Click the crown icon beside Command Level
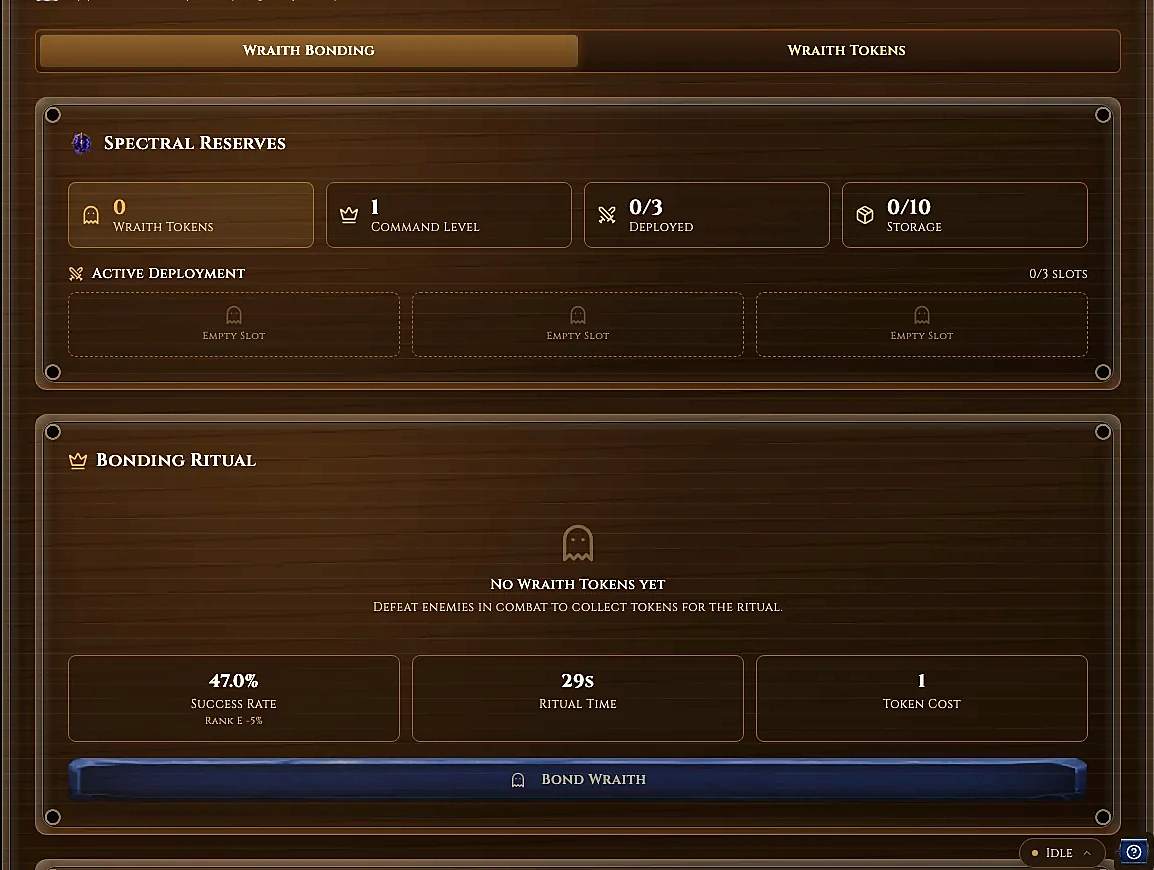The image size is (1154, 870). (349, 215)
